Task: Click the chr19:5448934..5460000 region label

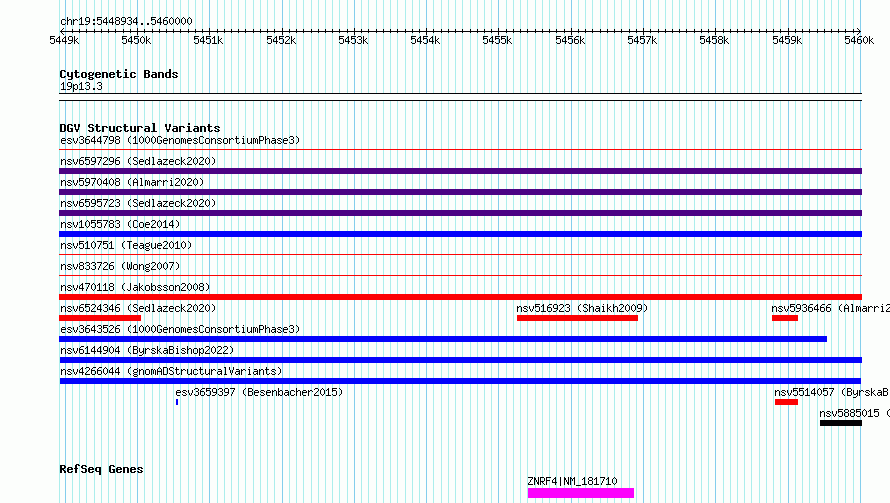Action: [126, 21]
